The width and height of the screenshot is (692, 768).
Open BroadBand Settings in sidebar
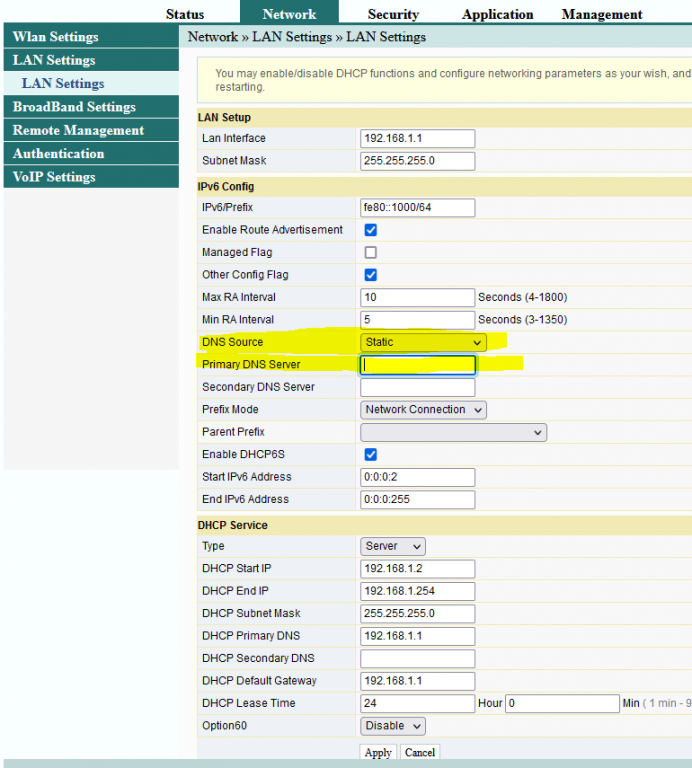(74, 107)
